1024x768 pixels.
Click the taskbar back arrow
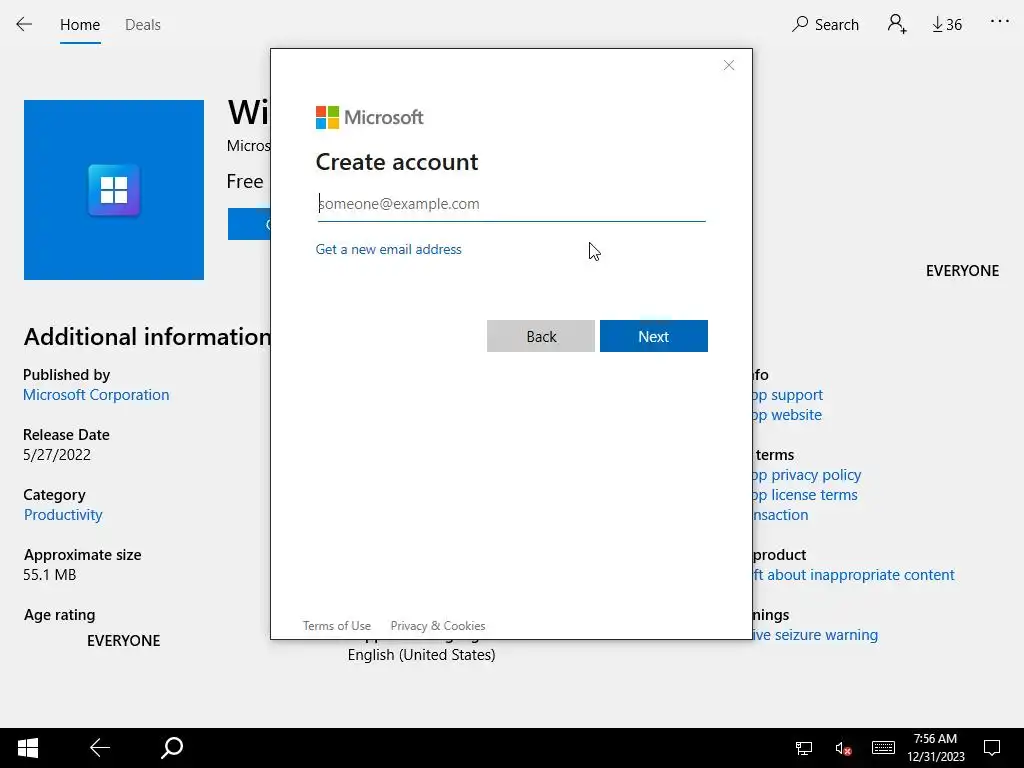coord(99,748)
